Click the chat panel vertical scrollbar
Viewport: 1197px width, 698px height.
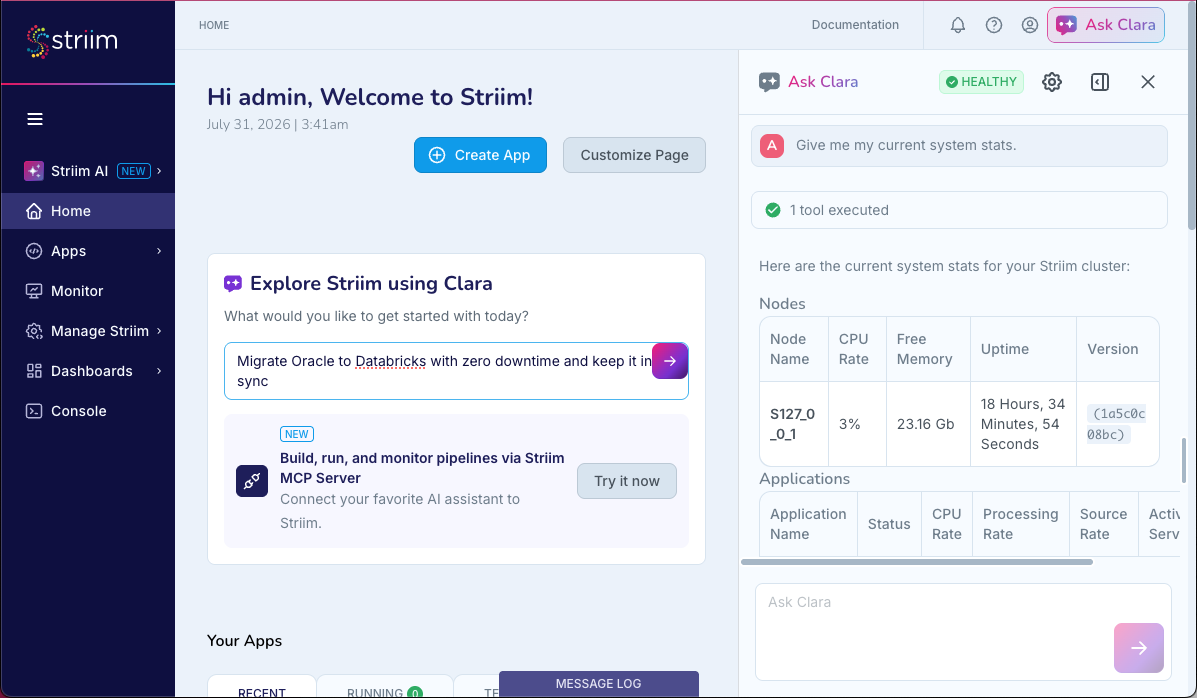coord(1185,460)
